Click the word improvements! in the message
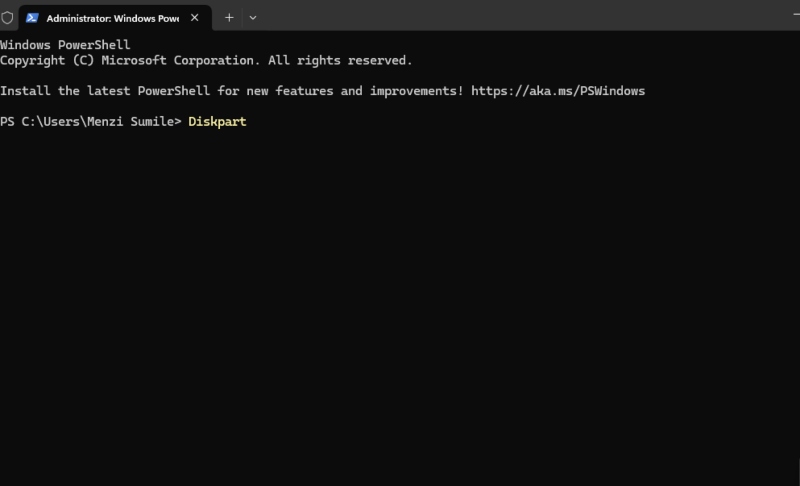The image size is (800, 486). [416, 91]
